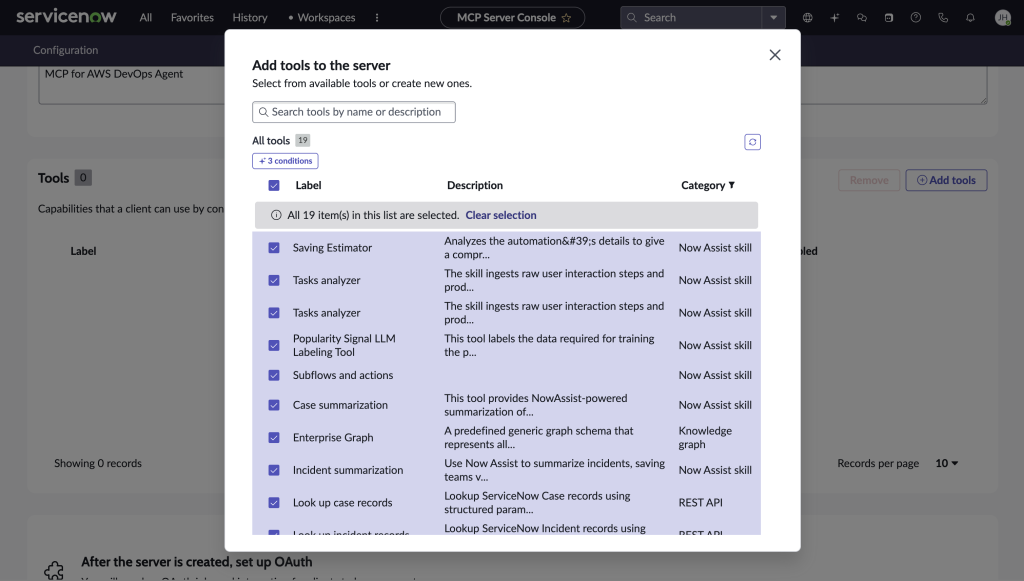Screen dimensions: 1024x581
Task: Click the Subflows and actions label
Action: [x=343, y=375]
